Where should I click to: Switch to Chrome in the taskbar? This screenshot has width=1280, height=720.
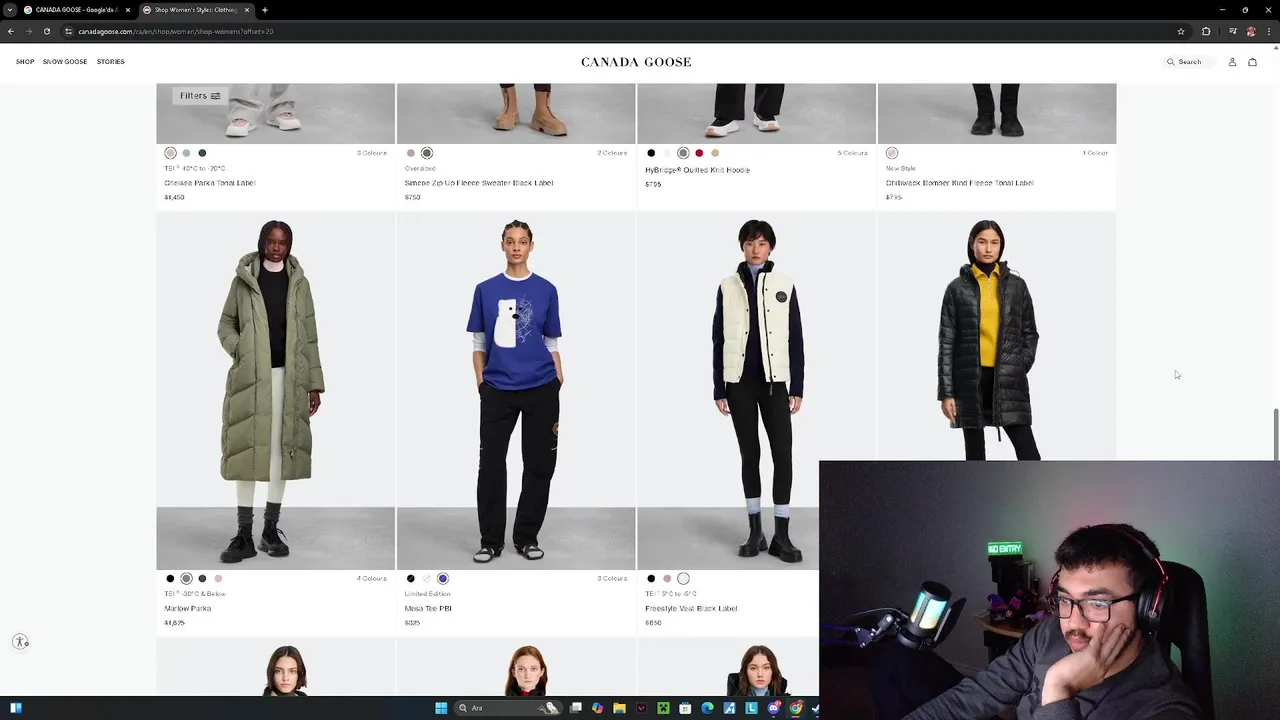(796, 708)
